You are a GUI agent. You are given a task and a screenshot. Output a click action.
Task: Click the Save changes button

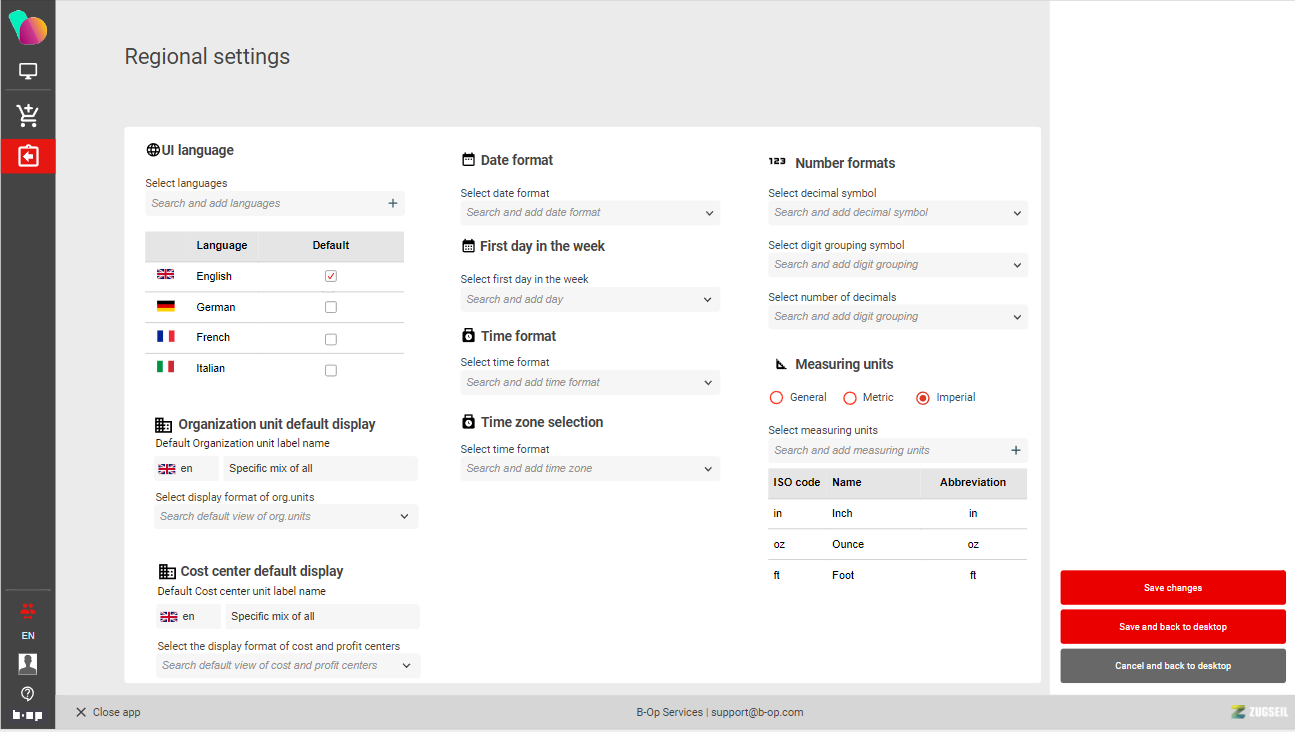point(1172,588)
